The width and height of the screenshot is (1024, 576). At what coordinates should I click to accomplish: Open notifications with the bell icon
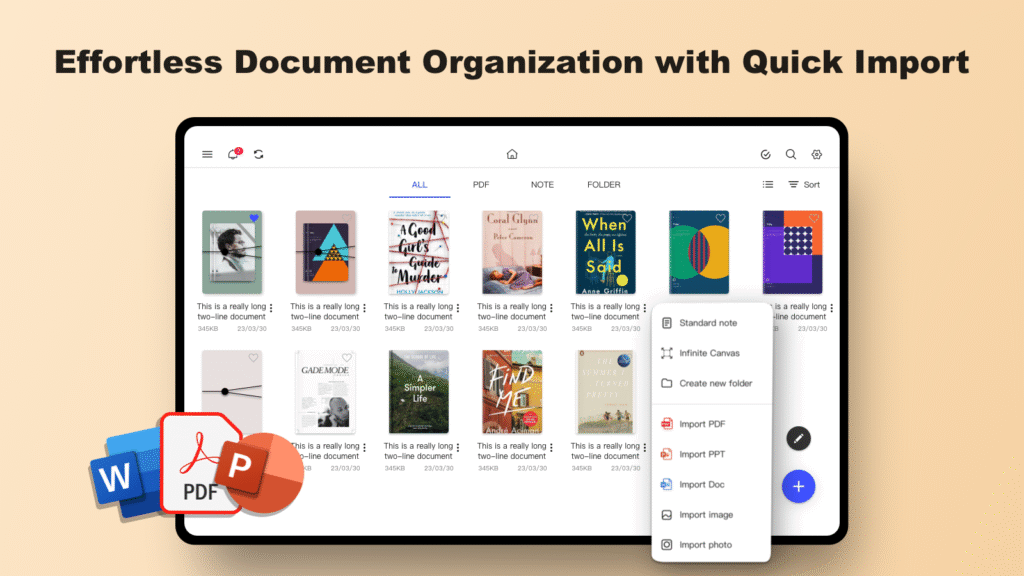[x=233, y=154]
